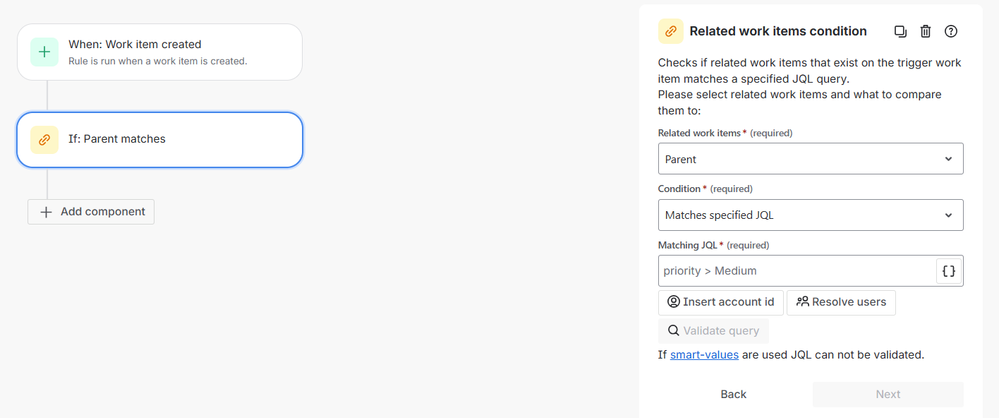Open the smart-values link
The width and height of the screenshot is (999, 418).
tap(705, 354)
